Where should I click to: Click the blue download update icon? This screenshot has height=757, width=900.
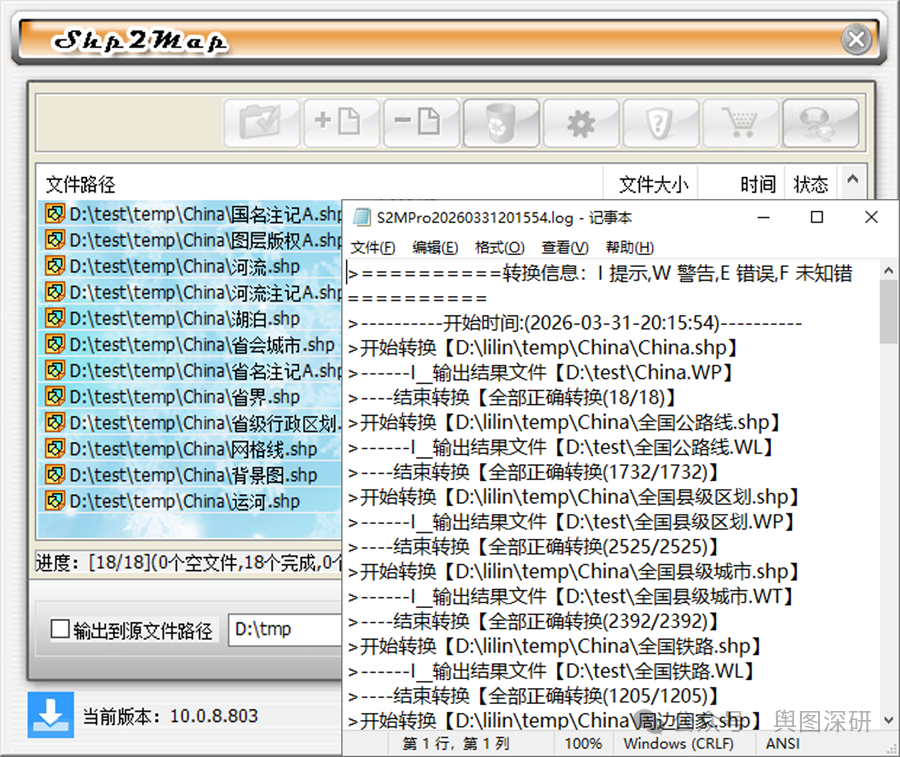(50, 716)
